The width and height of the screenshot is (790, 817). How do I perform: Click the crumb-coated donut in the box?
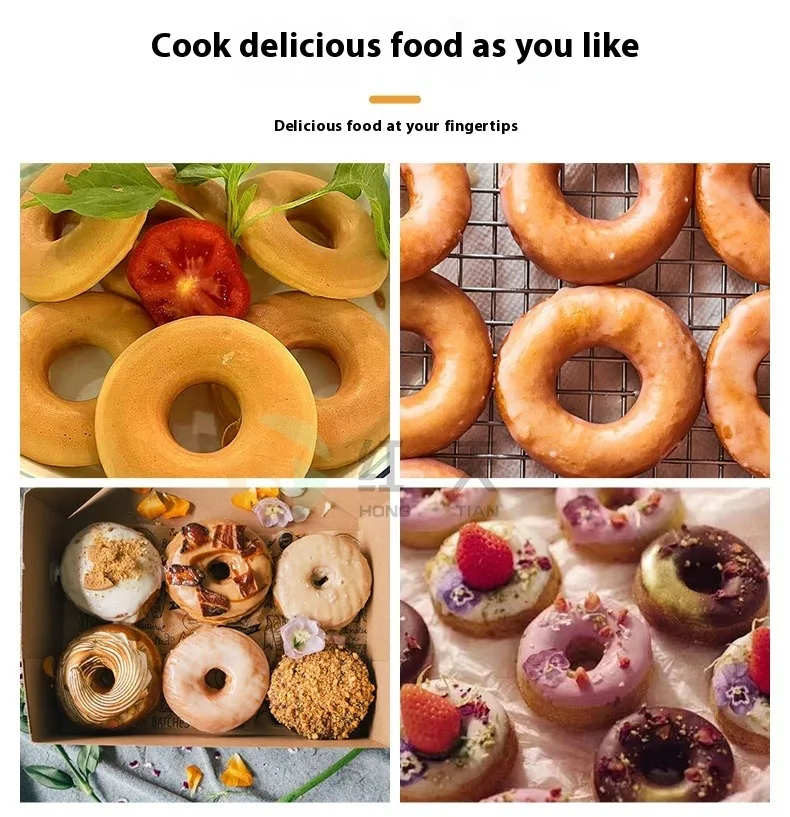(x=321, y=692)
